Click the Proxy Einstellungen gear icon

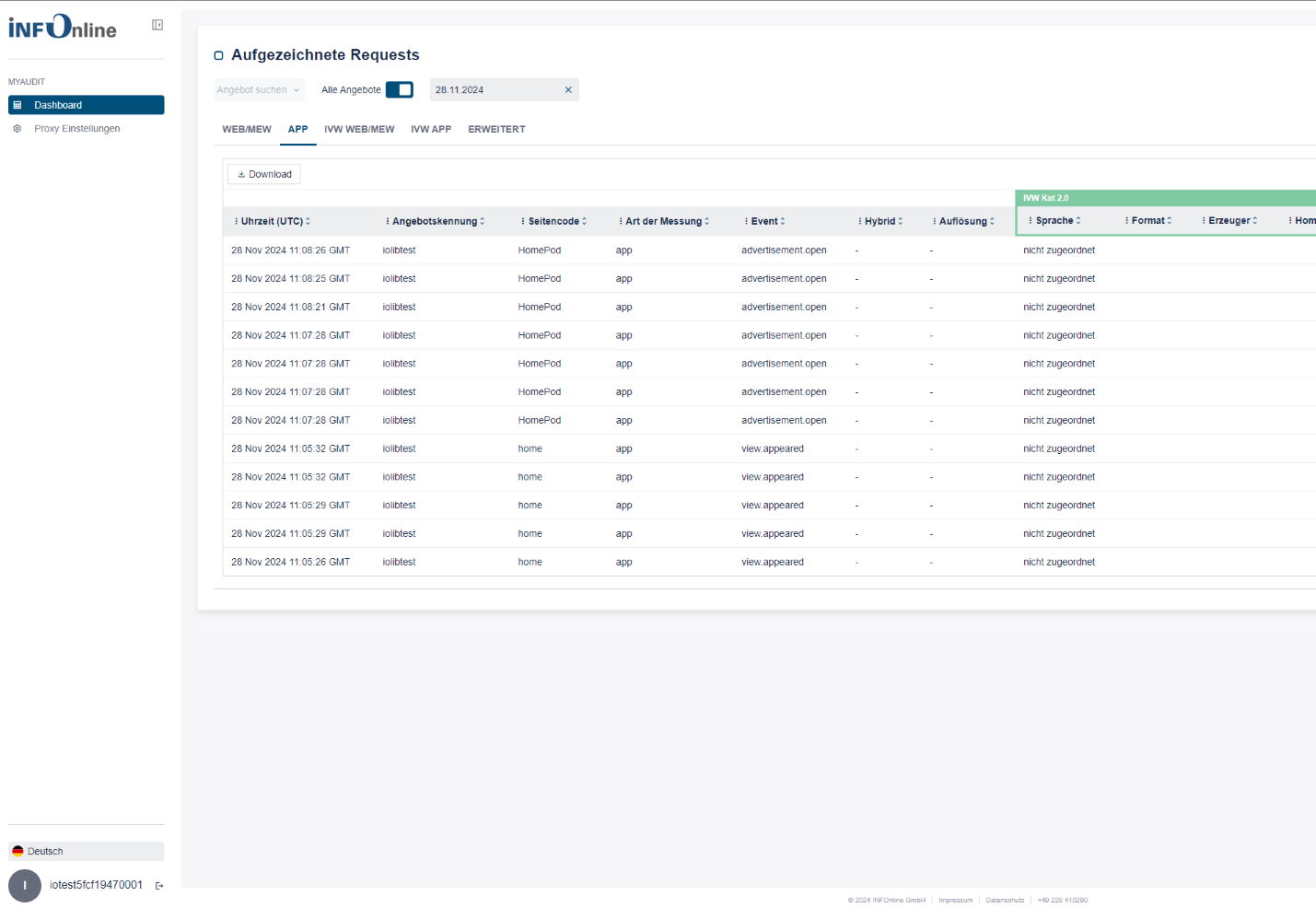click(17, 129)
